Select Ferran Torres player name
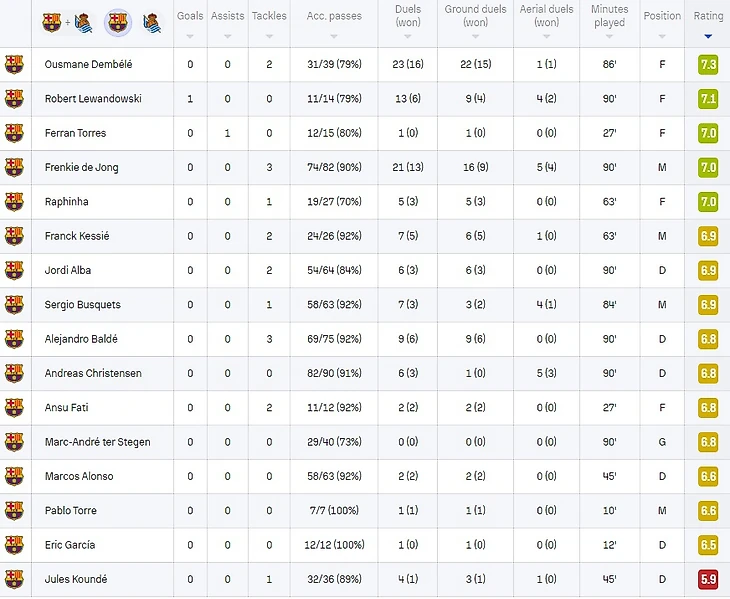 pyautogui.click(x=75, y=133)
